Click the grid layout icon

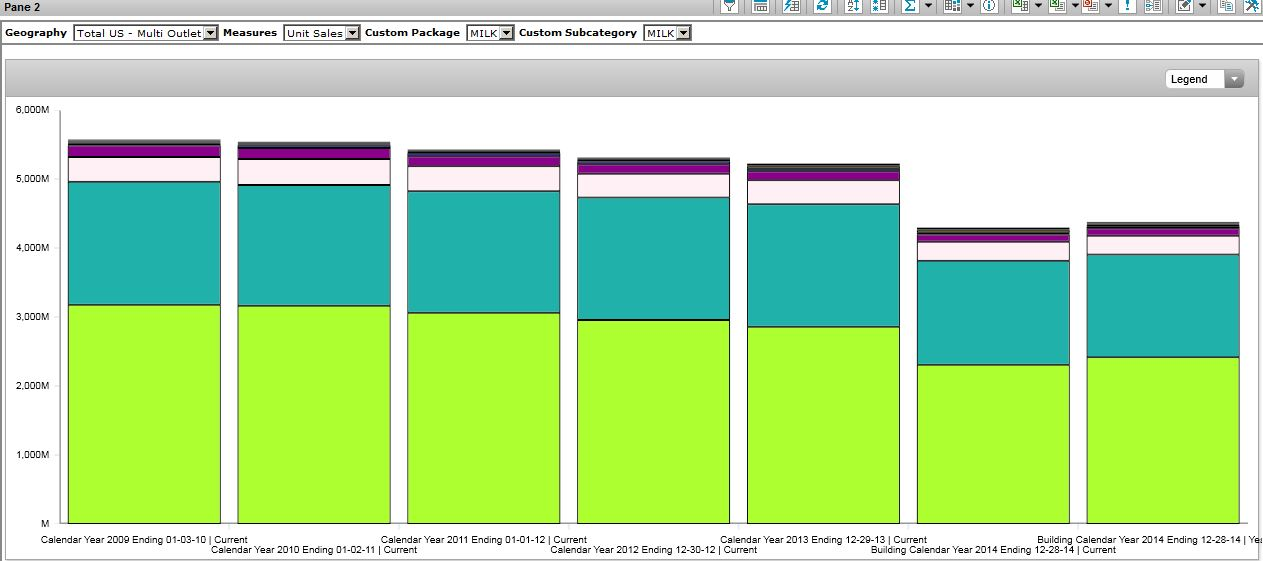point(951,6)
